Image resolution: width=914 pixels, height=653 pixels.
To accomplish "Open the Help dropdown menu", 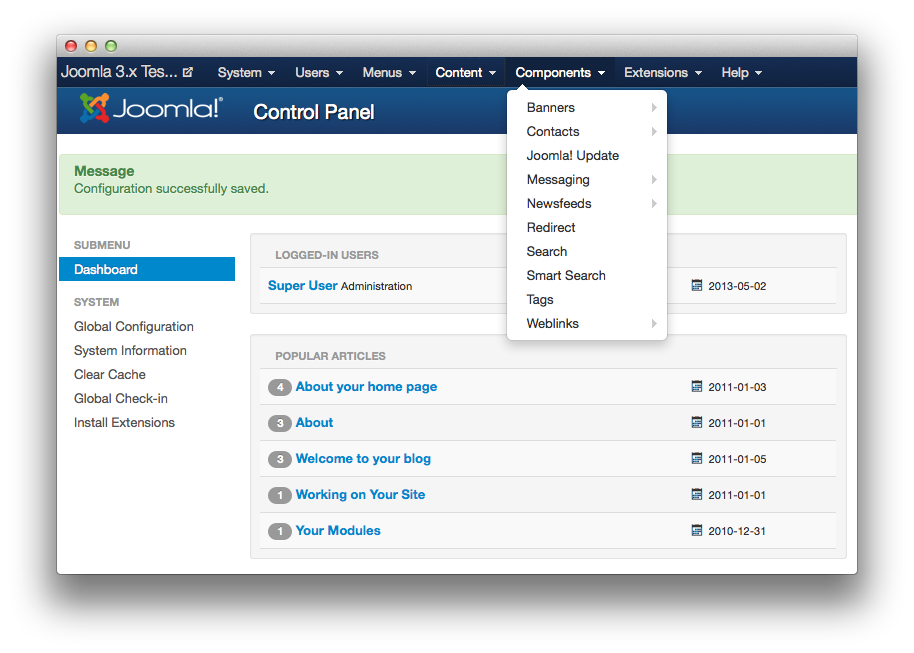I will pyautogui.click(x=741, y=73).
